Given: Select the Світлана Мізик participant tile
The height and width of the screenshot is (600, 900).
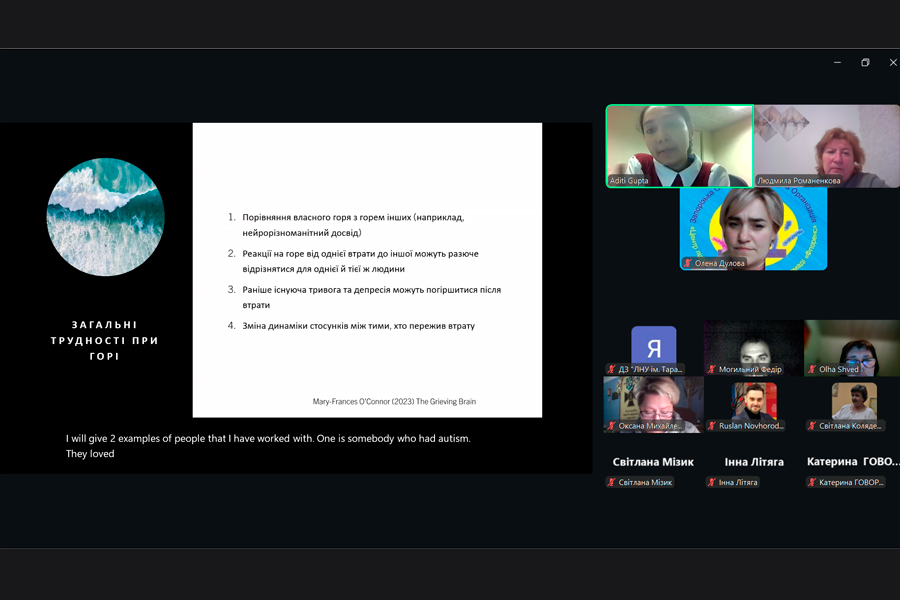Looking at the screenshot, I should 653,462.
